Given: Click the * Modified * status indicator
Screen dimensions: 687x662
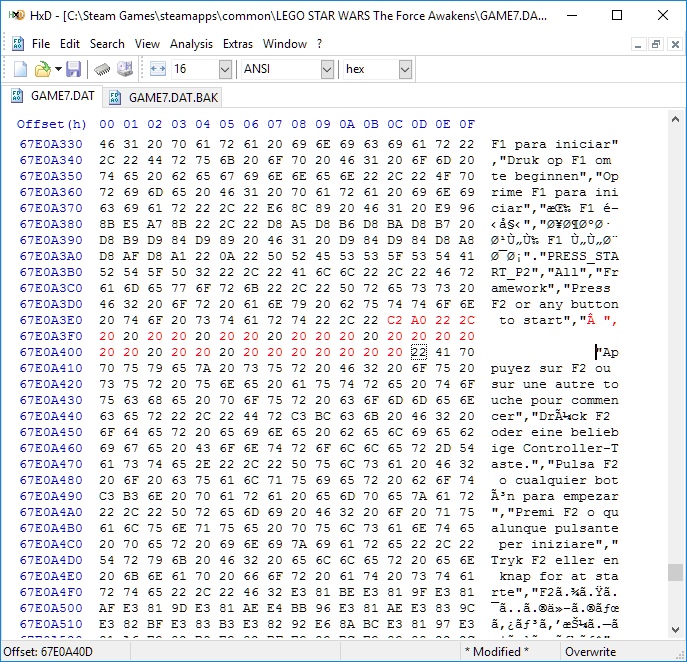Looking at the screenshot, I should (x=497, y=652).
